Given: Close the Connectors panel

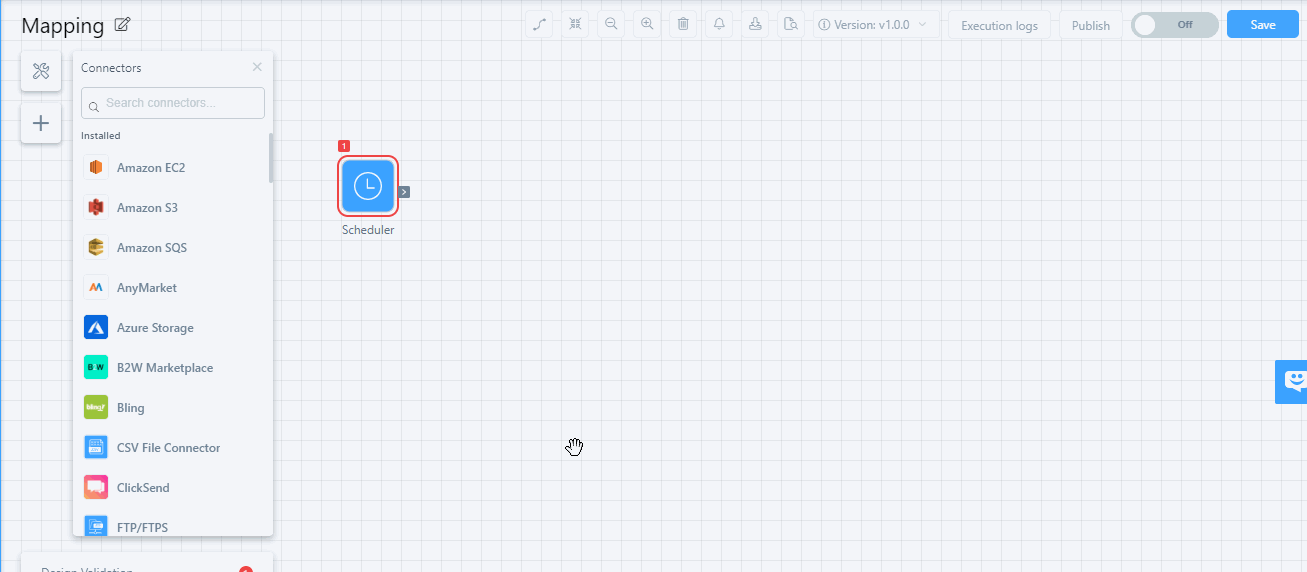Looking at the screenshot, I should (x=257, y=67).
